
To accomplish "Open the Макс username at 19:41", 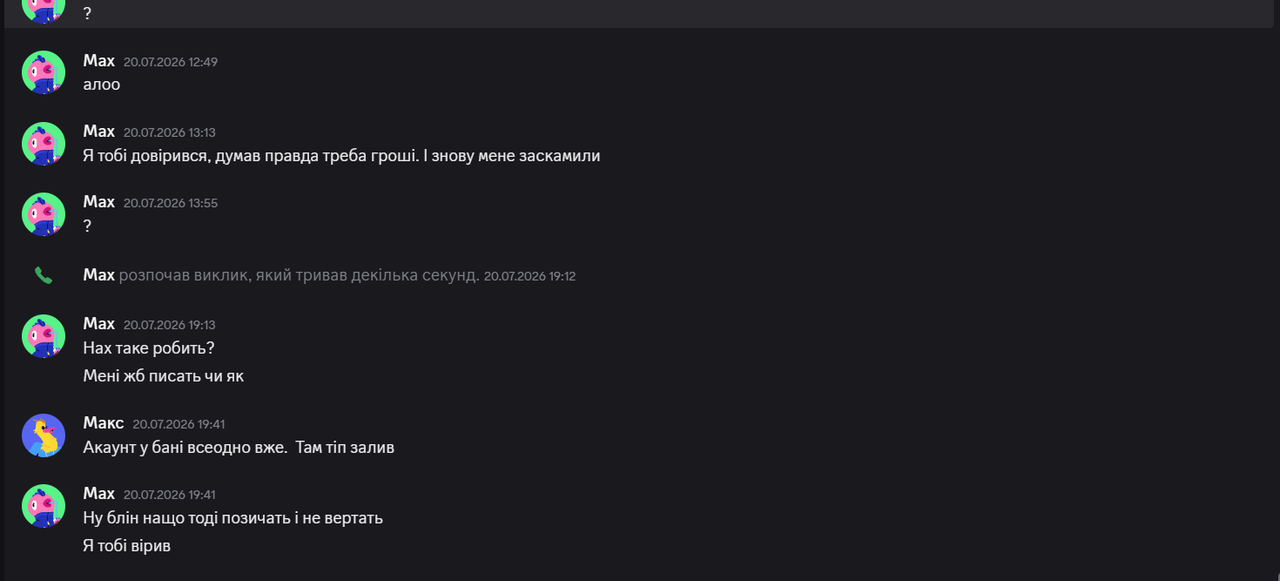I will [x=103, y=423].
